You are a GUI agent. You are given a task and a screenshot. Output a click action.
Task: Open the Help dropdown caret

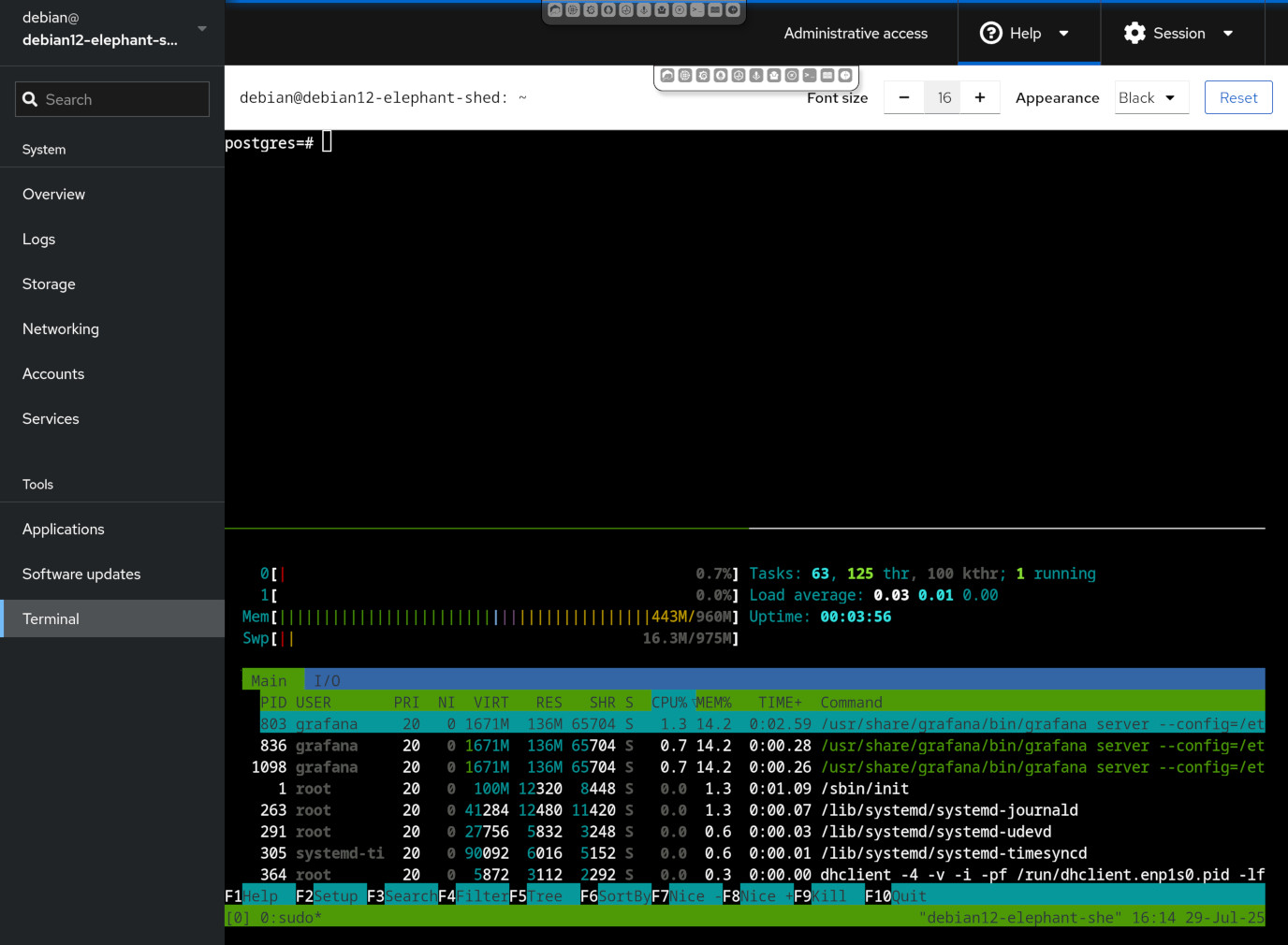tap(1063, 33)
